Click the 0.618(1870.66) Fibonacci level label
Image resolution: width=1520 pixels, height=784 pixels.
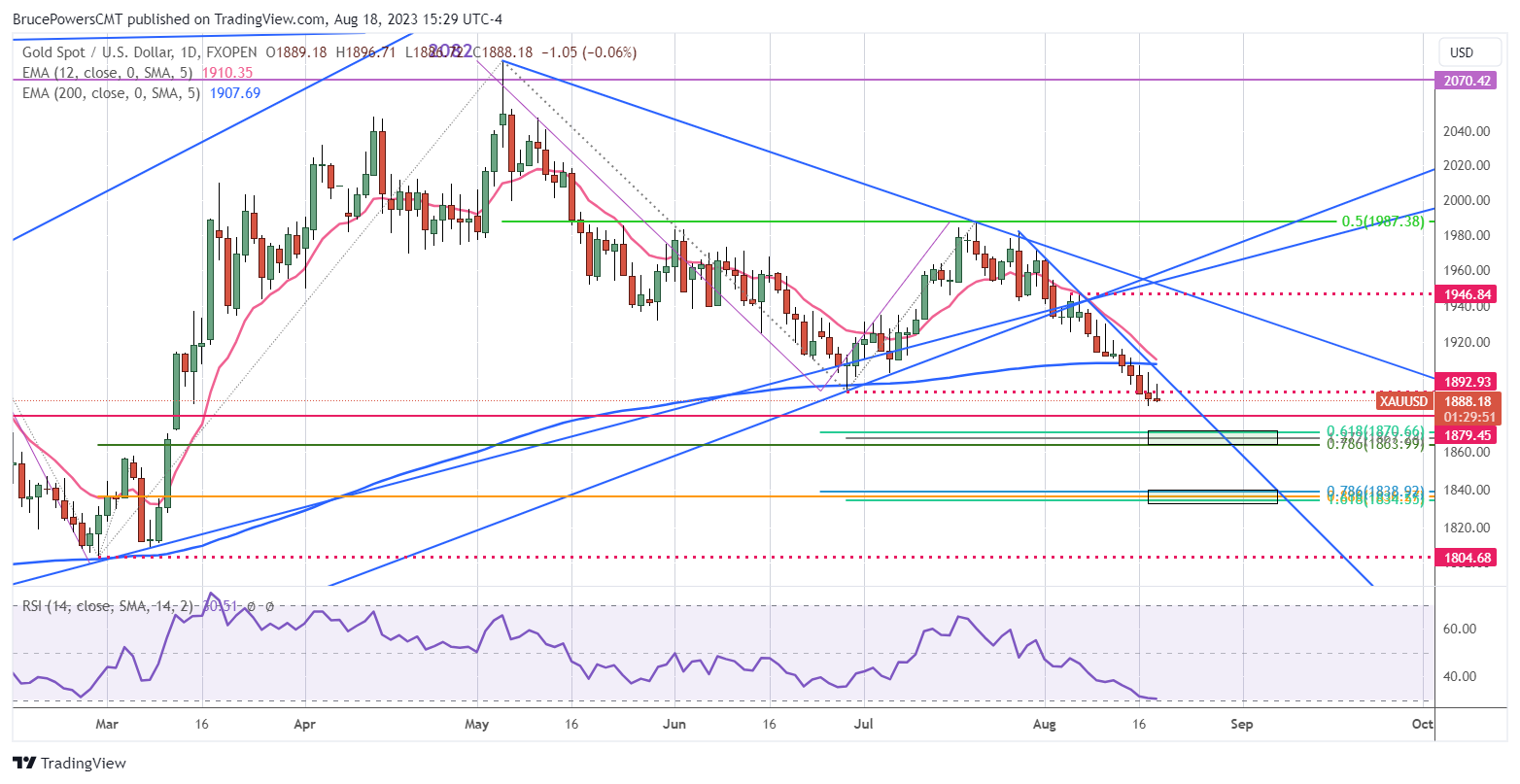pyautogui.click(x=1376, y=430)
